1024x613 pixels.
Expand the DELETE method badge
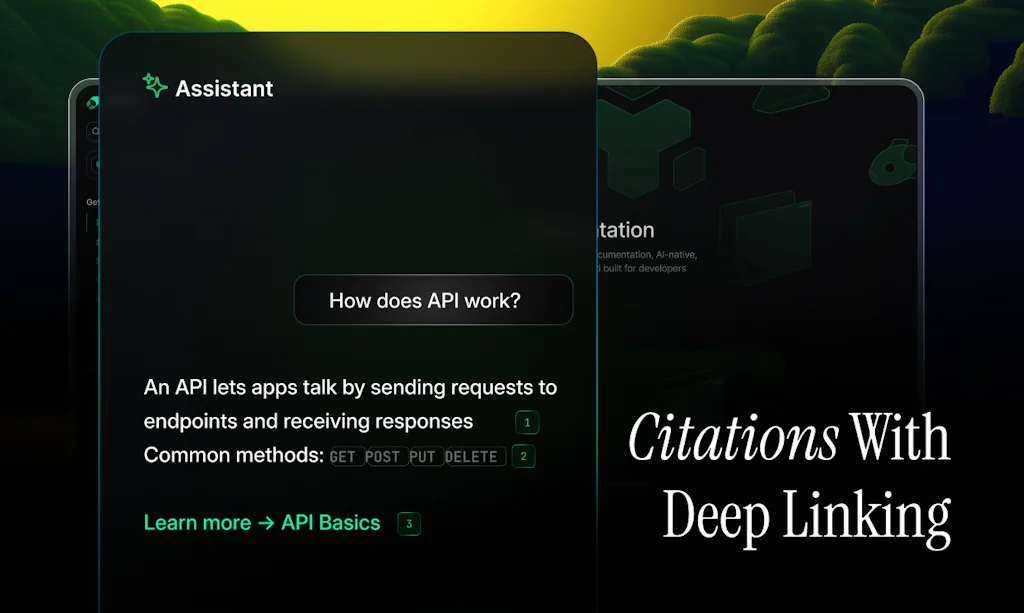click(x=474, y=456)
